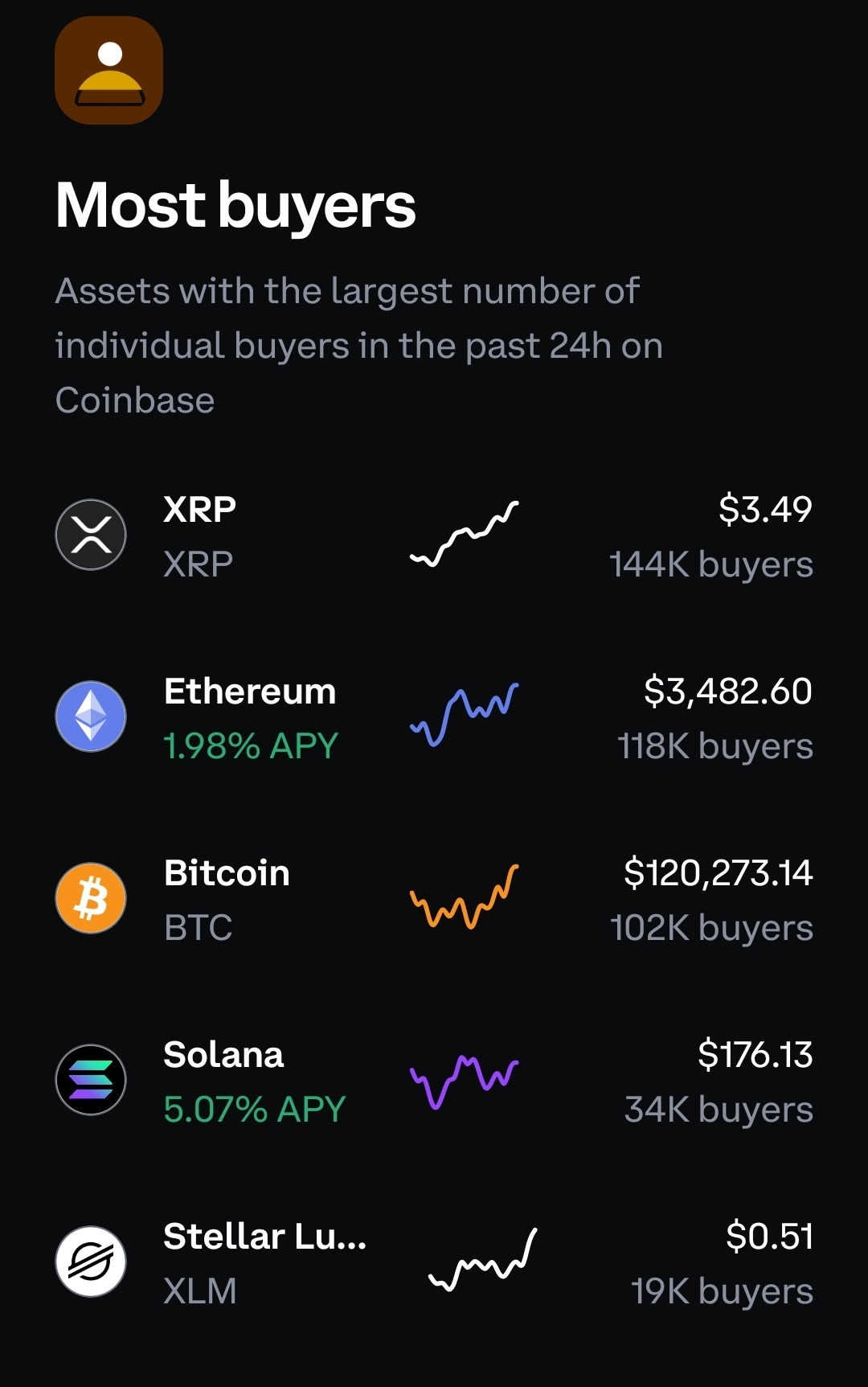Open the Stellar Lu... asset name
Viewport: 868px width, 1387px height.
pyautogui.click(x=265, y=1236)
